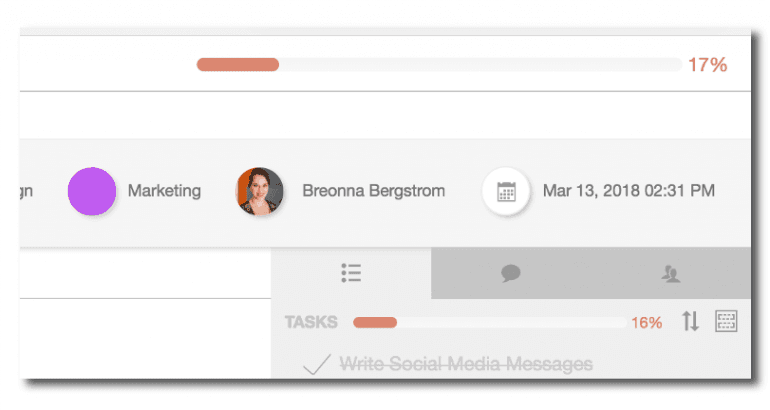Click the sort tasks arrows icon
Screen dimensions: 770x410
coord(690,322)
